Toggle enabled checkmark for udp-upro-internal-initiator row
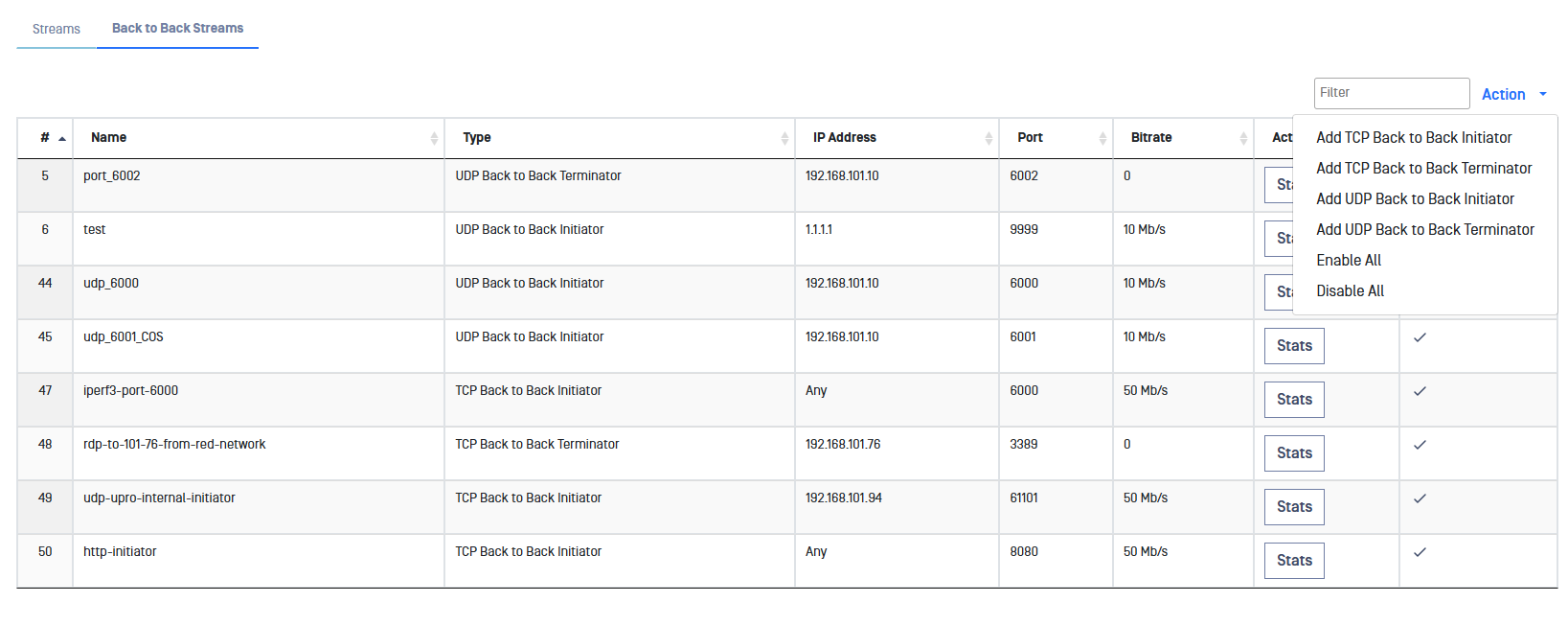The width and height of the screenshot is (1568, 625). click(1420, 498)
